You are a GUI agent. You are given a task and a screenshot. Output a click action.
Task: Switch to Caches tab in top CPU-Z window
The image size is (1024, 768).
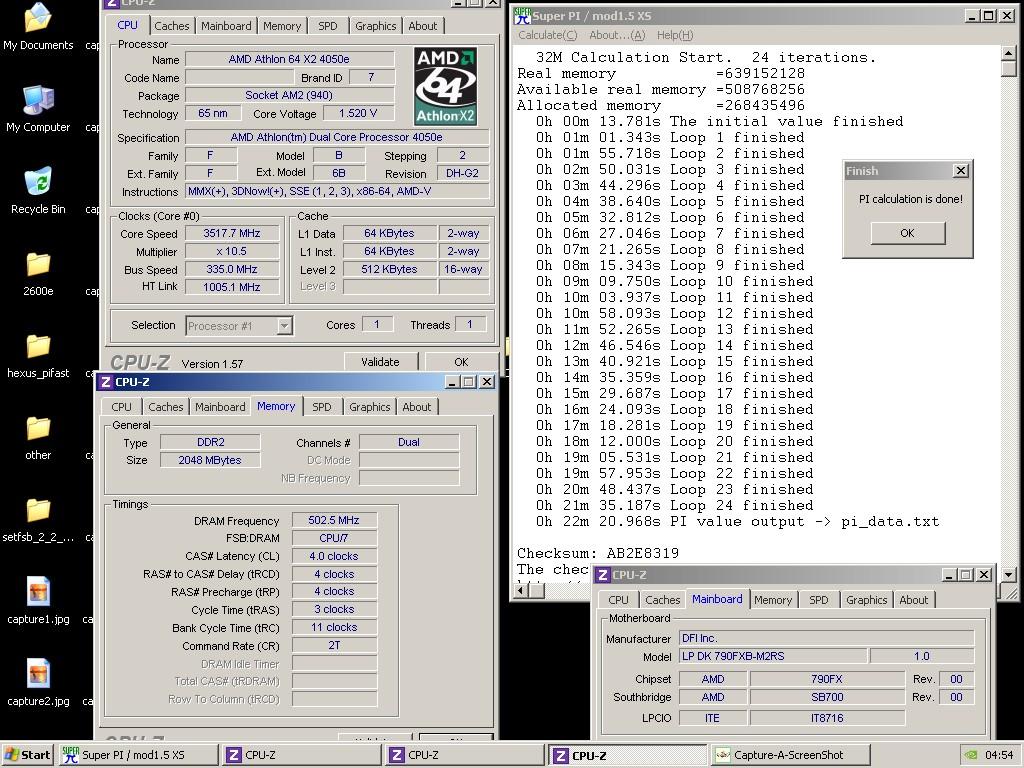172,26
